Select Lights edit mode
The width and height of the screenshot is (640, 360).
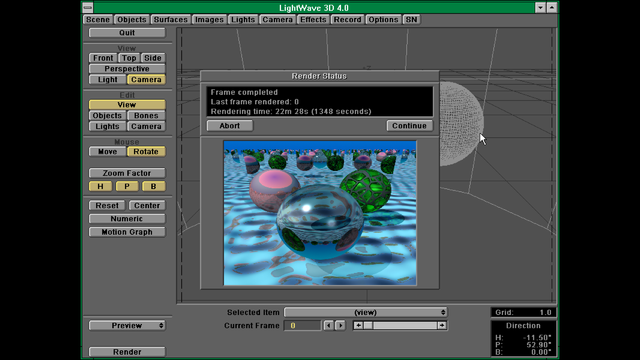pyautogui.click(x=107, y=126)
